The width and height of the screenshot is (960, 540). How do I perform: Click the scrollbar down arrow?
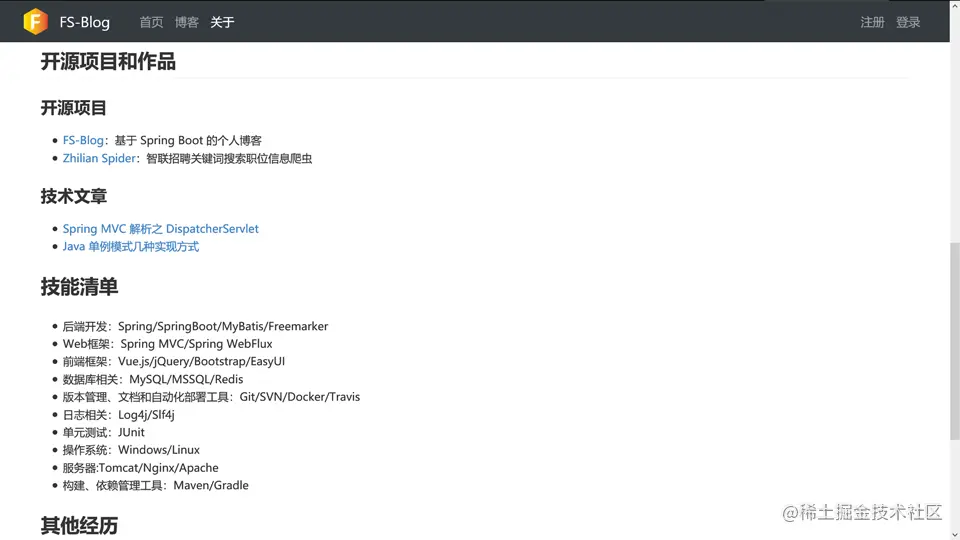(954, 534)
